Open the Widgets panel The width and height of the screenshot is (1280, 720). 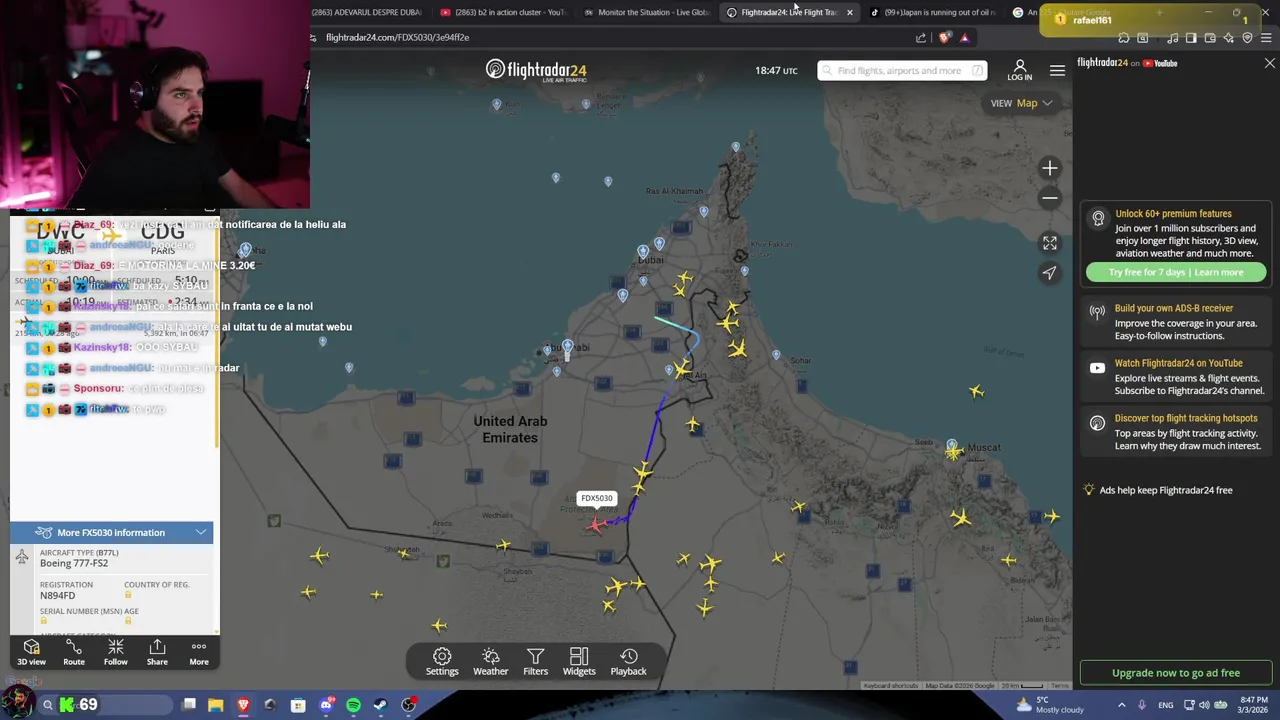click(x=579, y=662)
